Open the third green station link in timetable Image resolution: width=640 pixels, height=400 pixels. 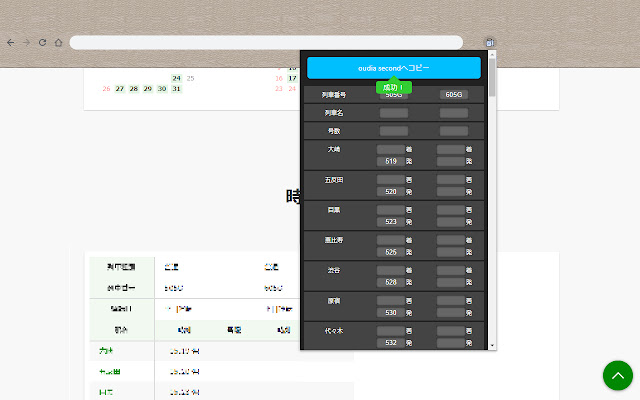pos(106,392)
